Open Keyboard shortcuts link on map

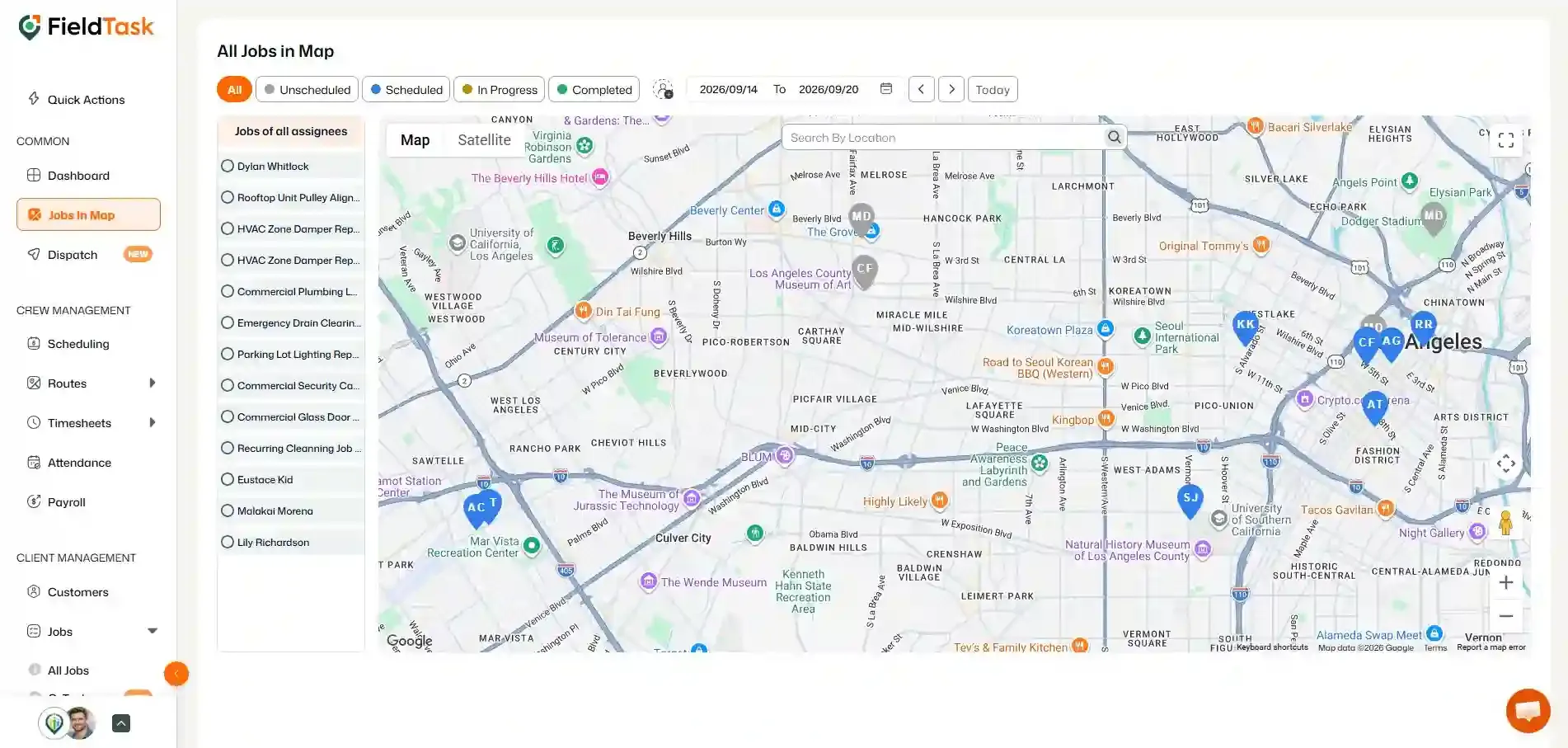click(x=1272, y=647)
